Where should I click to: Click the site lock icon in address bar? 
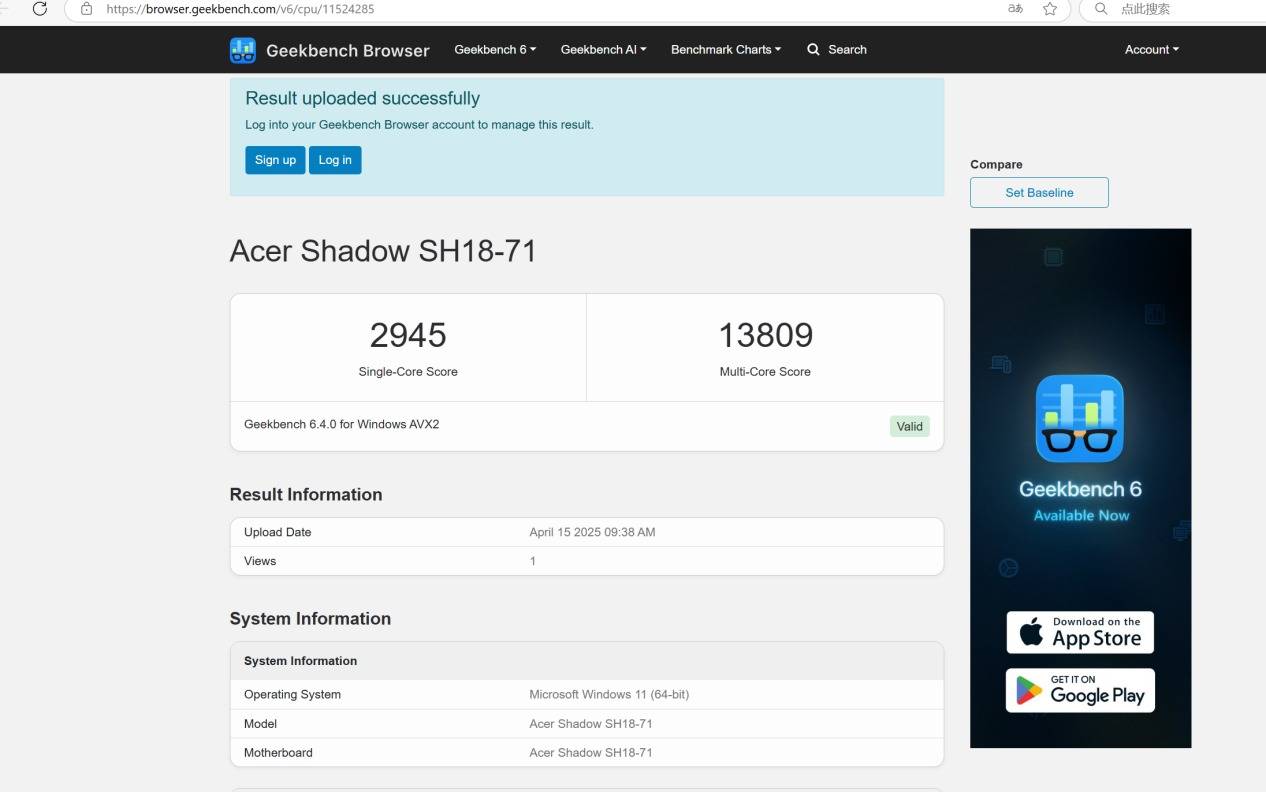click(87, 9)
